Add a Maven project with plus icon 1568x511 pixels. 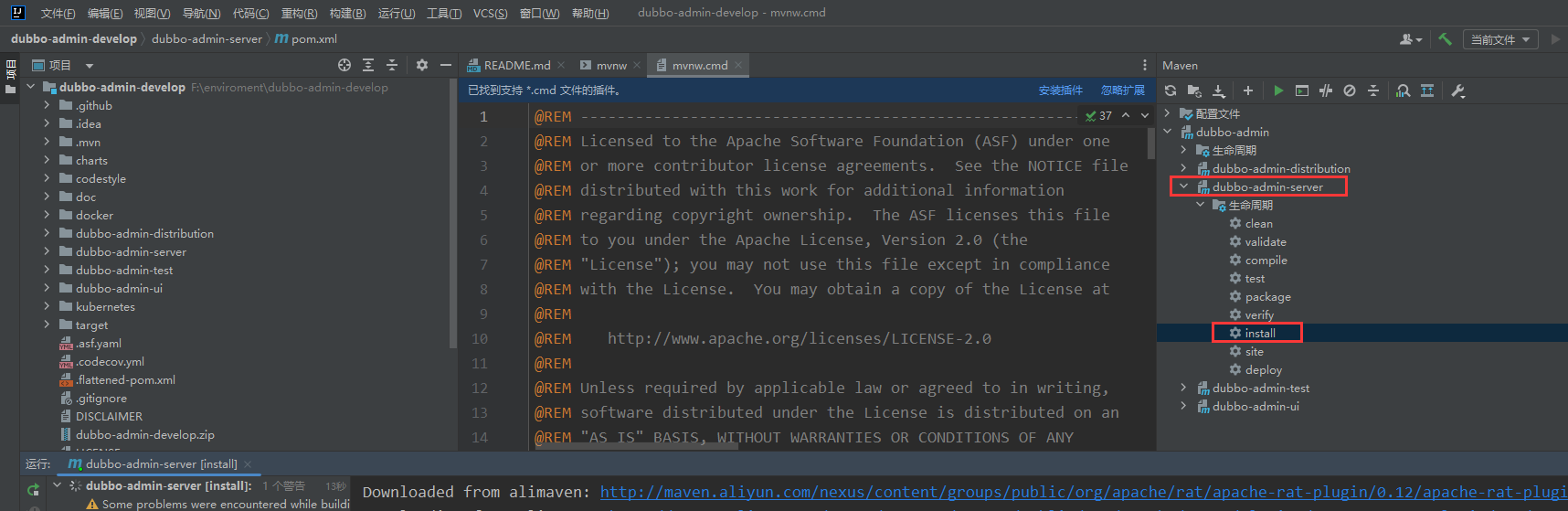coord(1247,90)
